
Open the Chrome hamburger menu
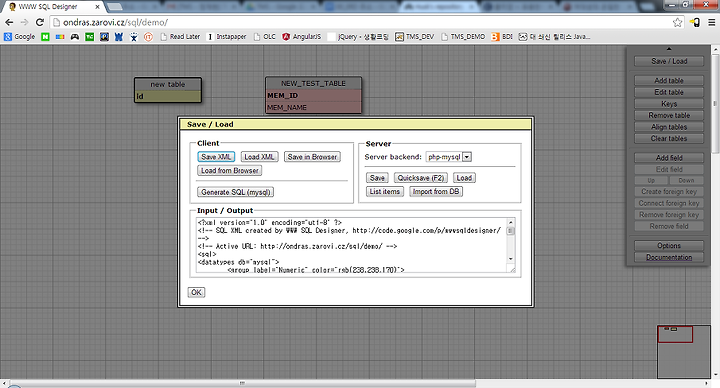[711, 22]
